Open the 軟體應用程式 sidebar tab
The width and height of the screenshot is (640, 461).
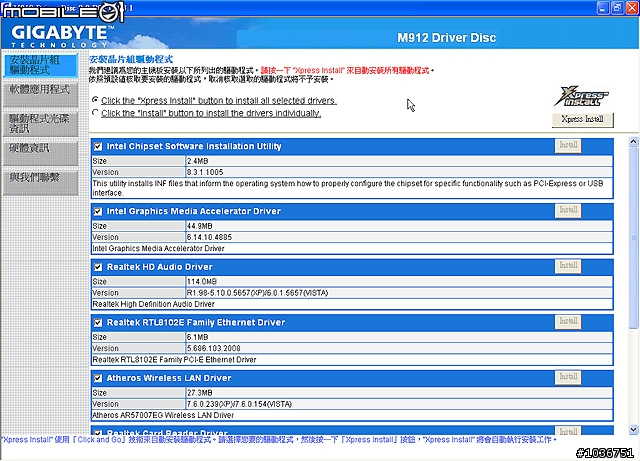pos(40,95)
